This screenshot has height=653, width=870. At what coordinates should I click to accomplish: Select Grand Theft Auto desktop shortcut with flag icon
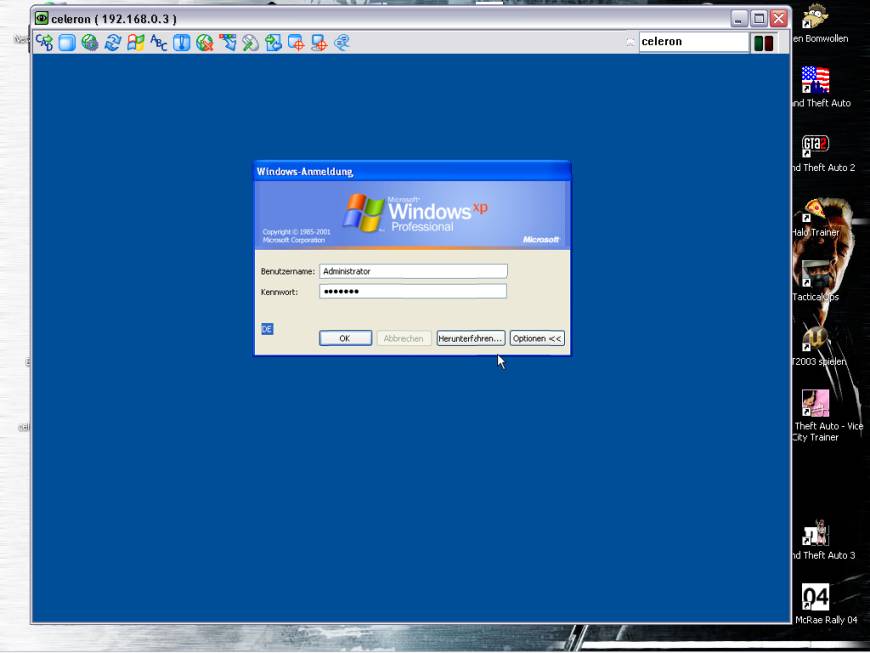[x=820, y=87]
